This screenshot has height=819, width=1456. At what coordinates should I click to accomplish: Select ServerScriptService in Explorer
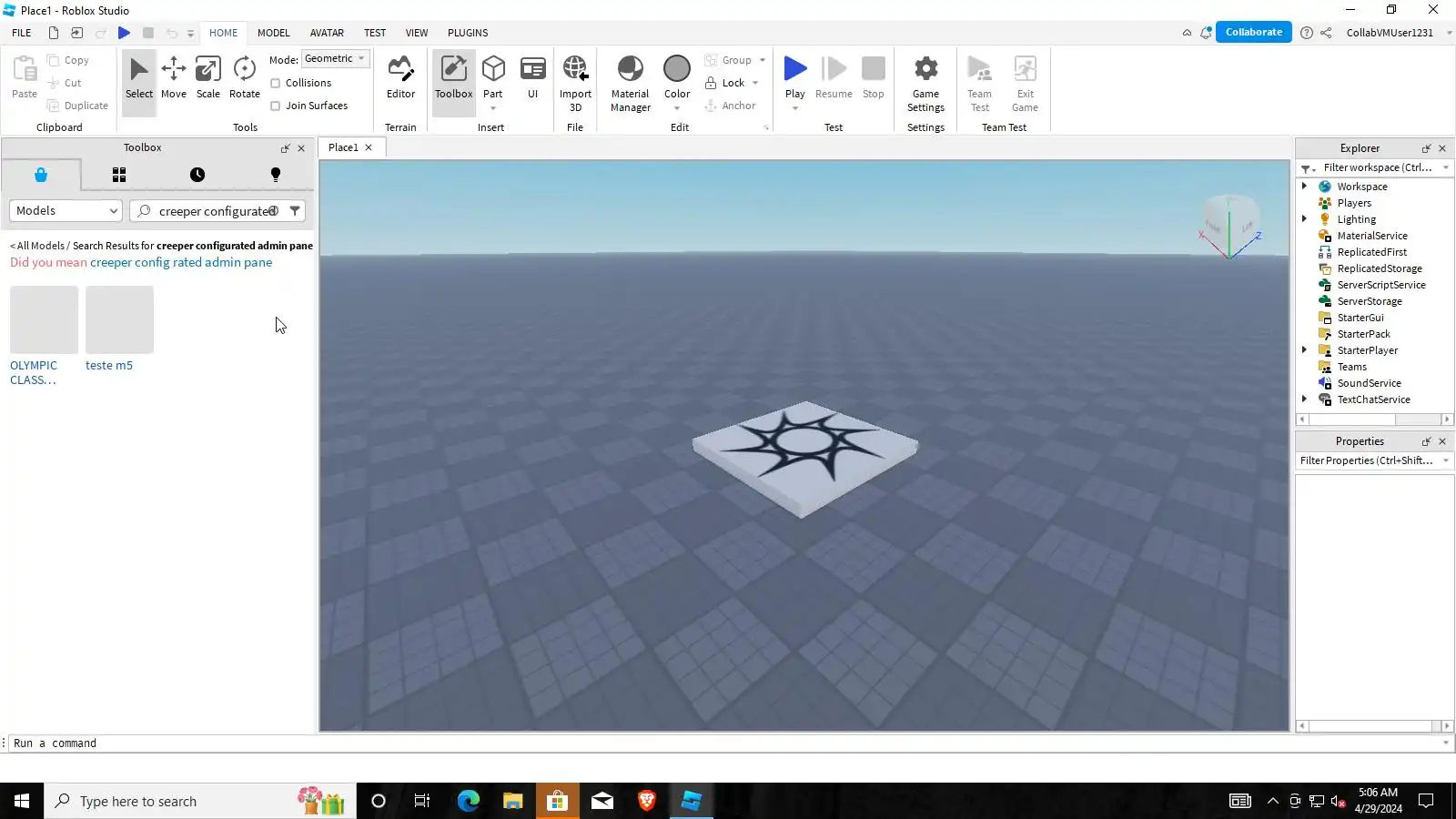tap(1381, 285)
